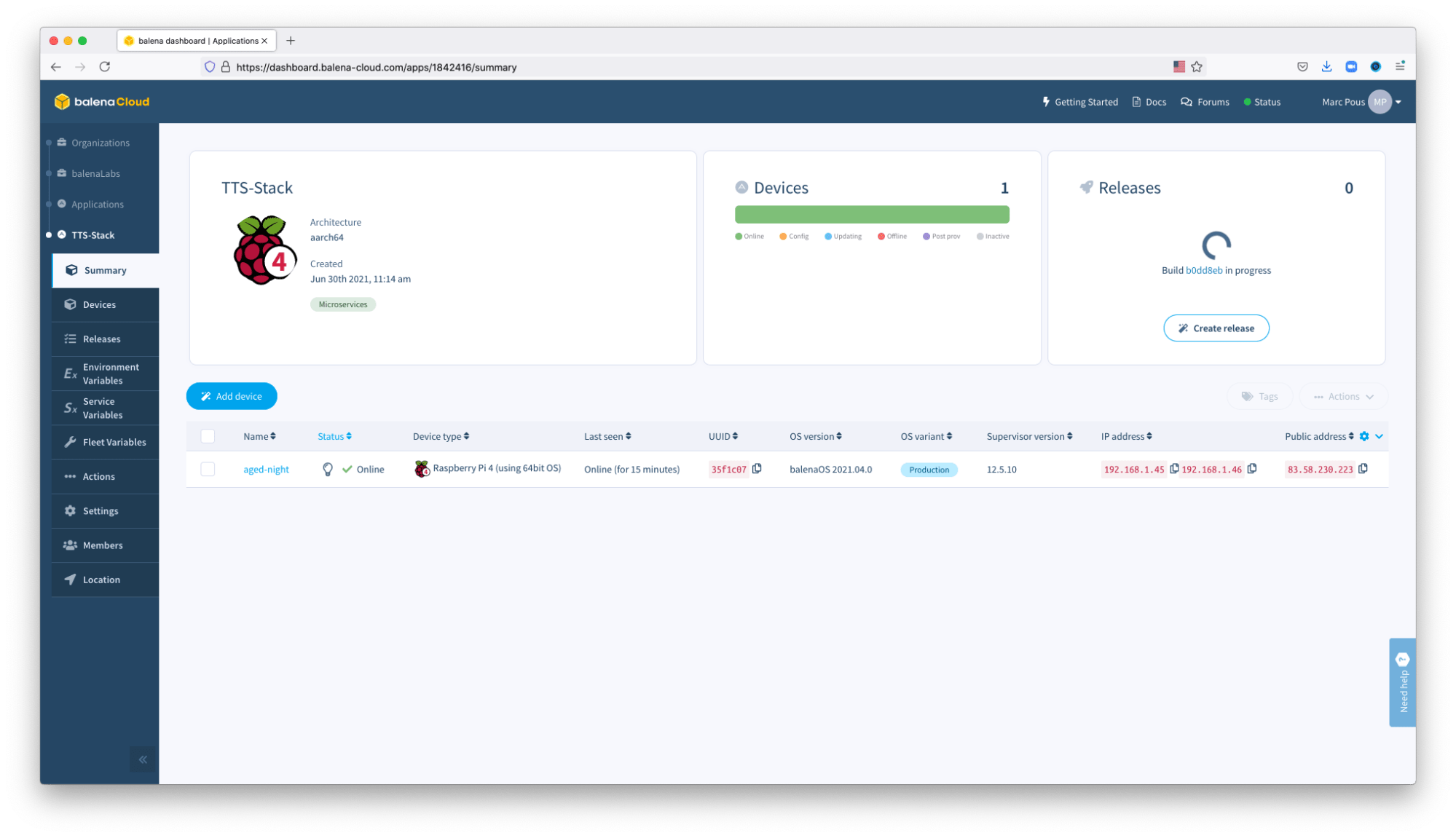Open the Firefox downloads icon

pos(1326,67)
